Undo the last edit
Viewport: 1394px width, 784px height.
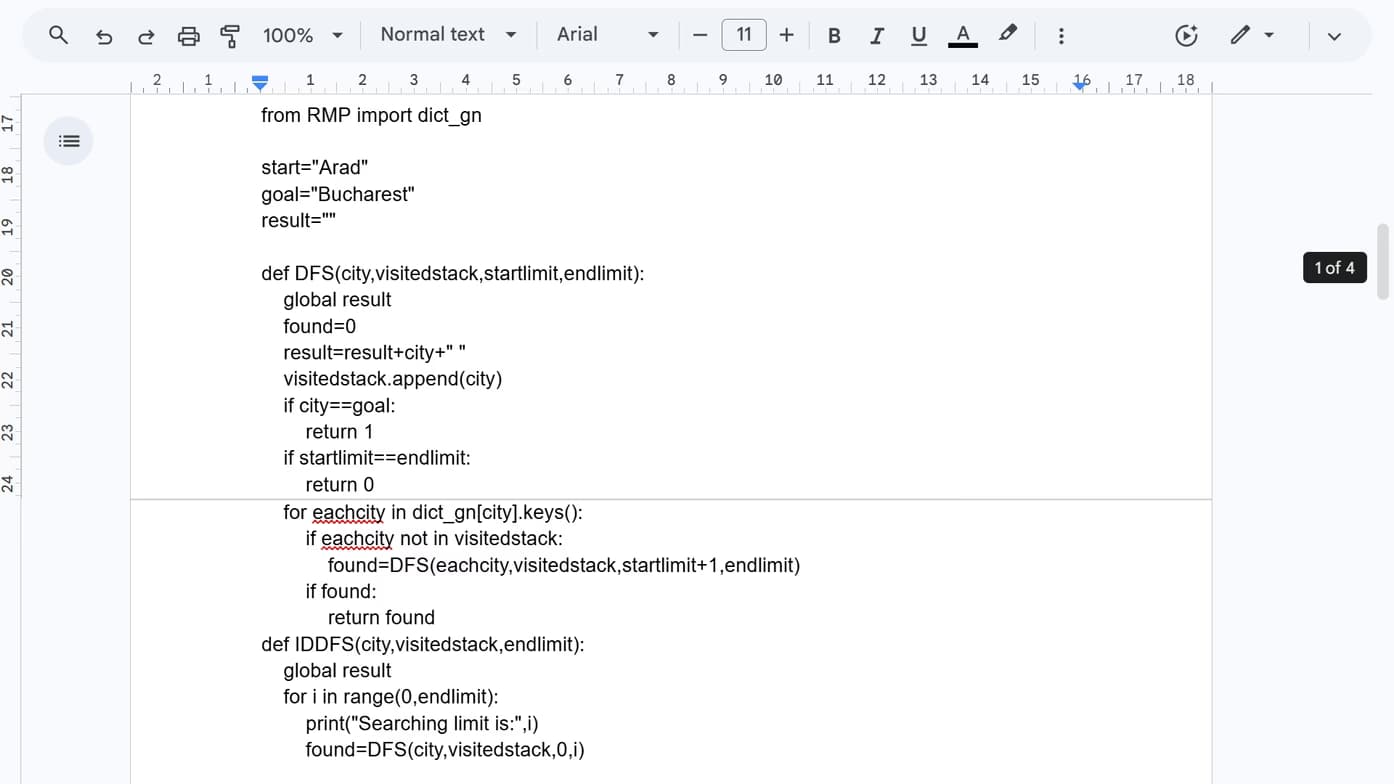[104, 36]
